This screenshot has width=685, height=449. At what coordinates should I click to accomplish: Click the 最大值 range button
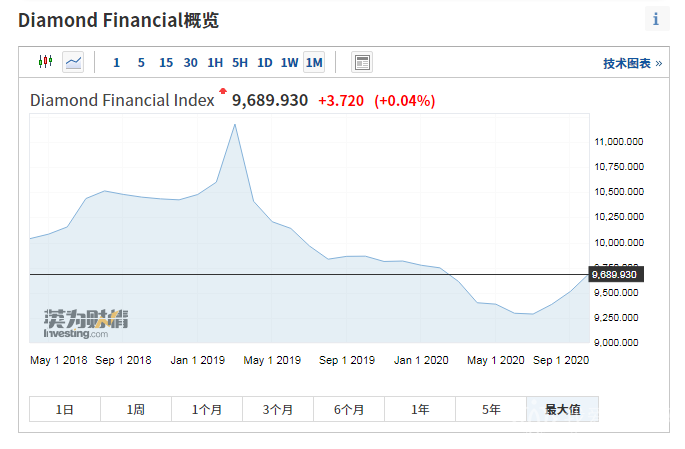point(562,409)
